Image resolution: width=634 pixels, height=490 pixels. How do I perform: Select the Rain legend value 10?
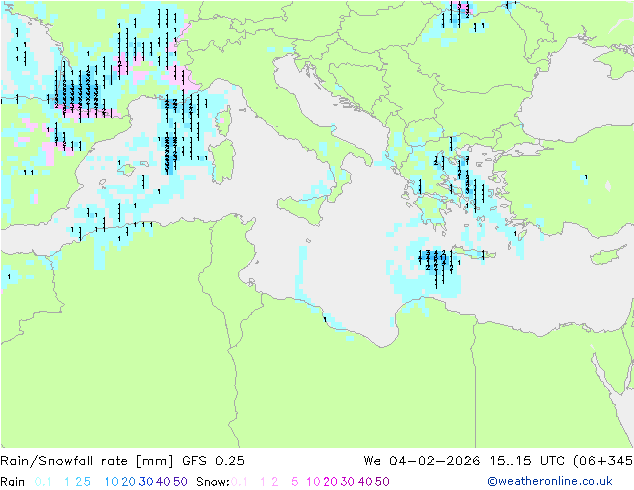coord(111,482)
